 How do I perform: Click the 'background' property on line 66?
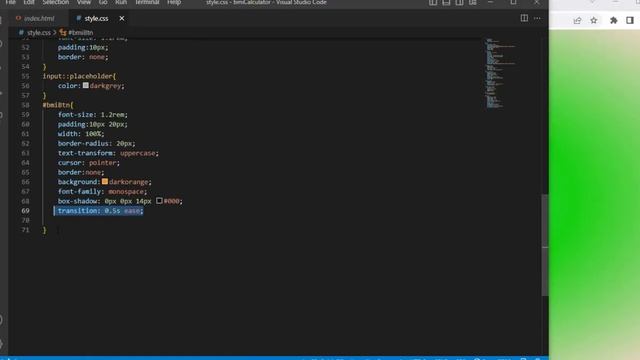click(x=78, y=182)
